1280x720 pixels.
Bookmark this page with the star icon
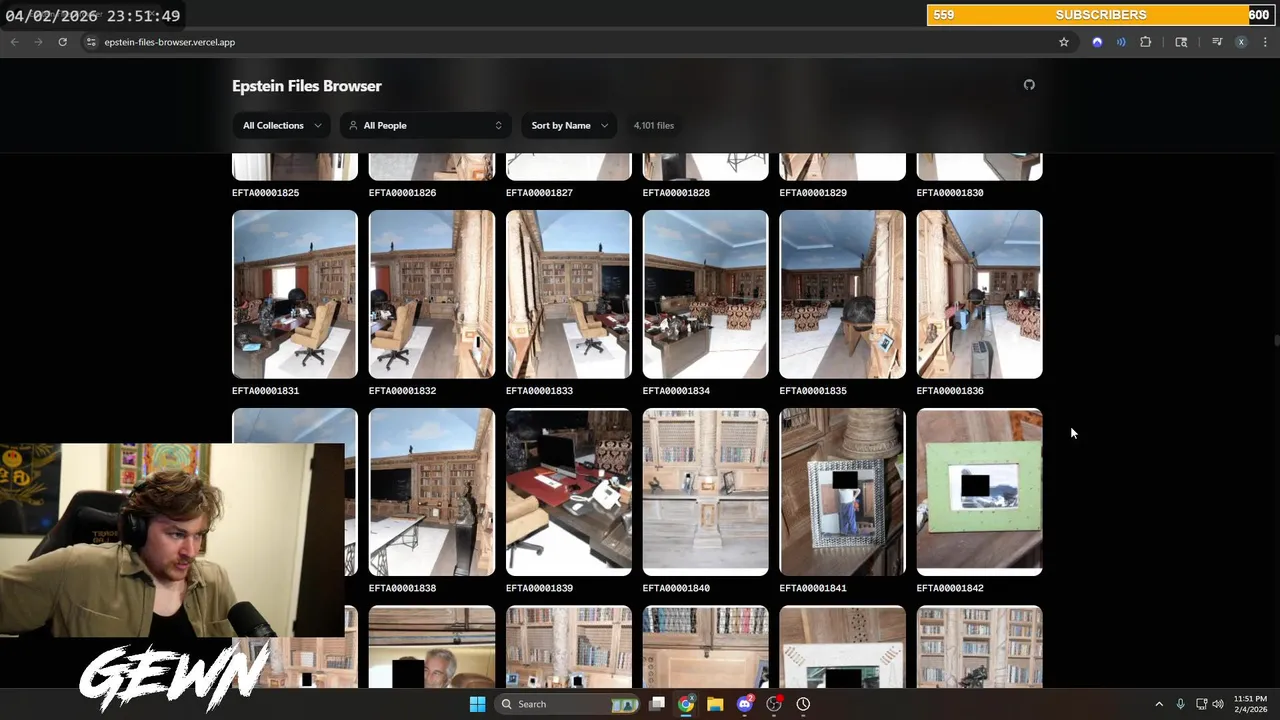point(1064,42)
